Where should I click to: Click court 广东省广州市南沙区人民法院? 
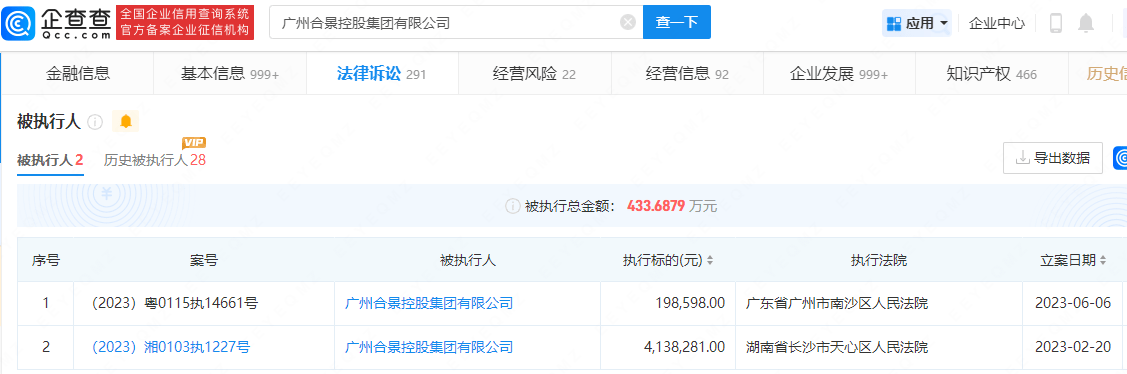(x=836, y=304)
